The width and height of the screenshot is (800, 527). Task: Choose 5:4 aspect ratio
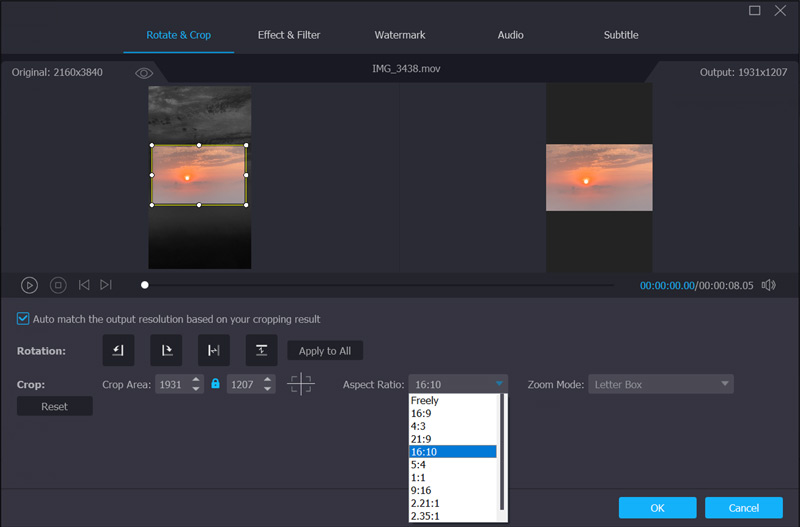coord(453,464)
